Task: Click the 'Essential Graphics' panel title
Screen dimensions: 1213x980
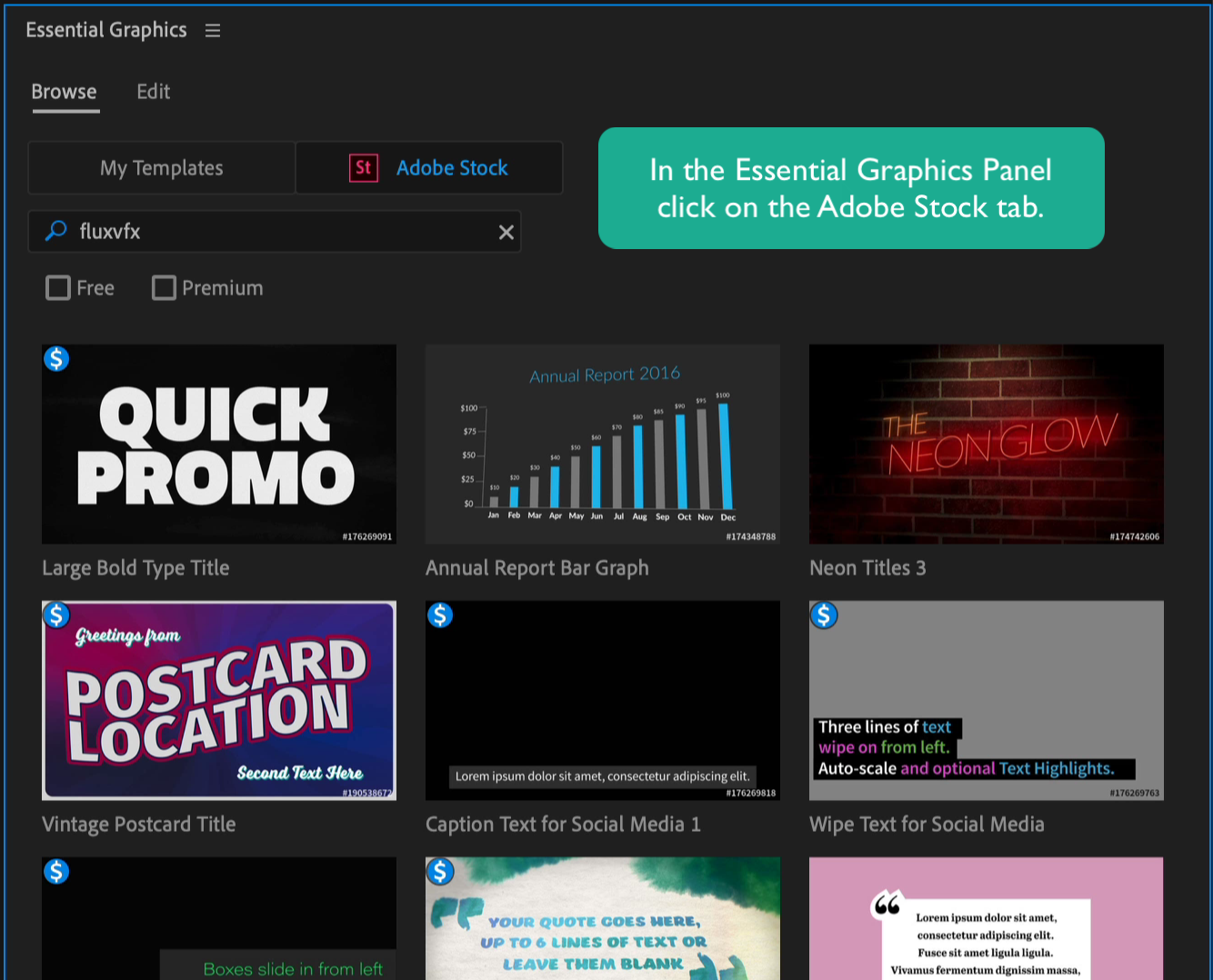Action: tap(106, 30)
